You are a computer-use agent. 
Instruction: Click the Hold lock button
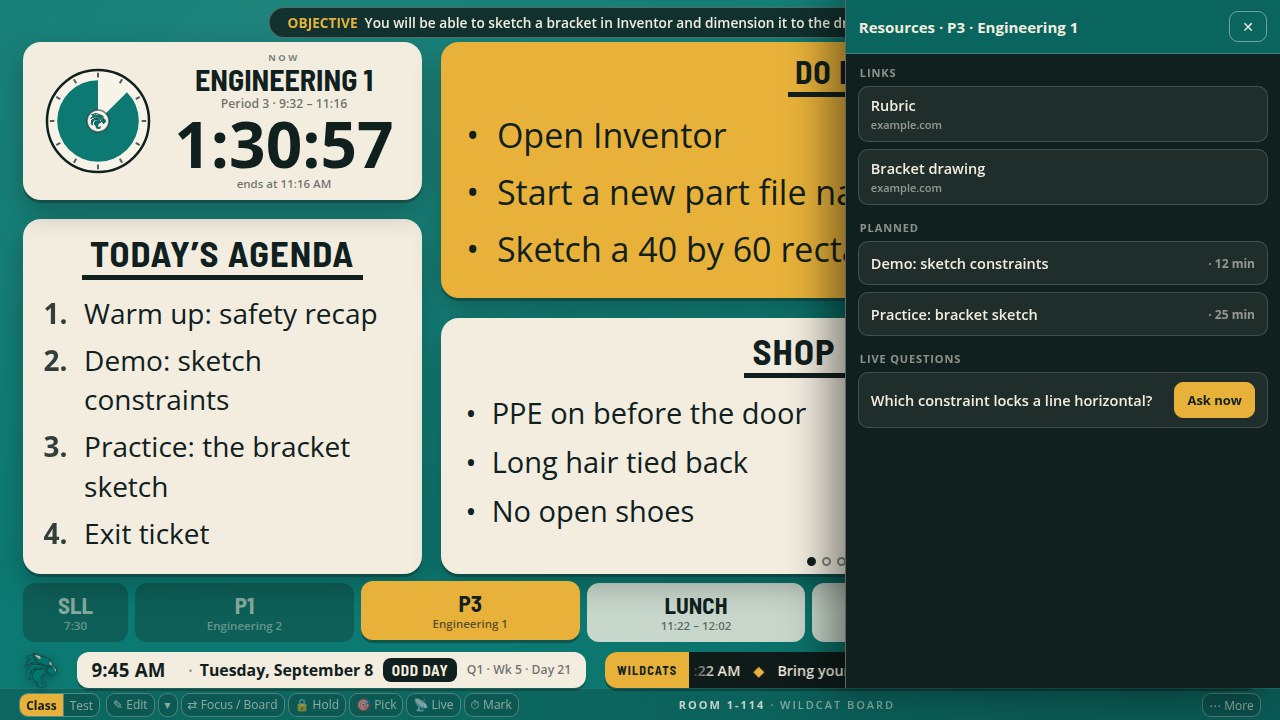pyautogui.click(x=317, y=705)
